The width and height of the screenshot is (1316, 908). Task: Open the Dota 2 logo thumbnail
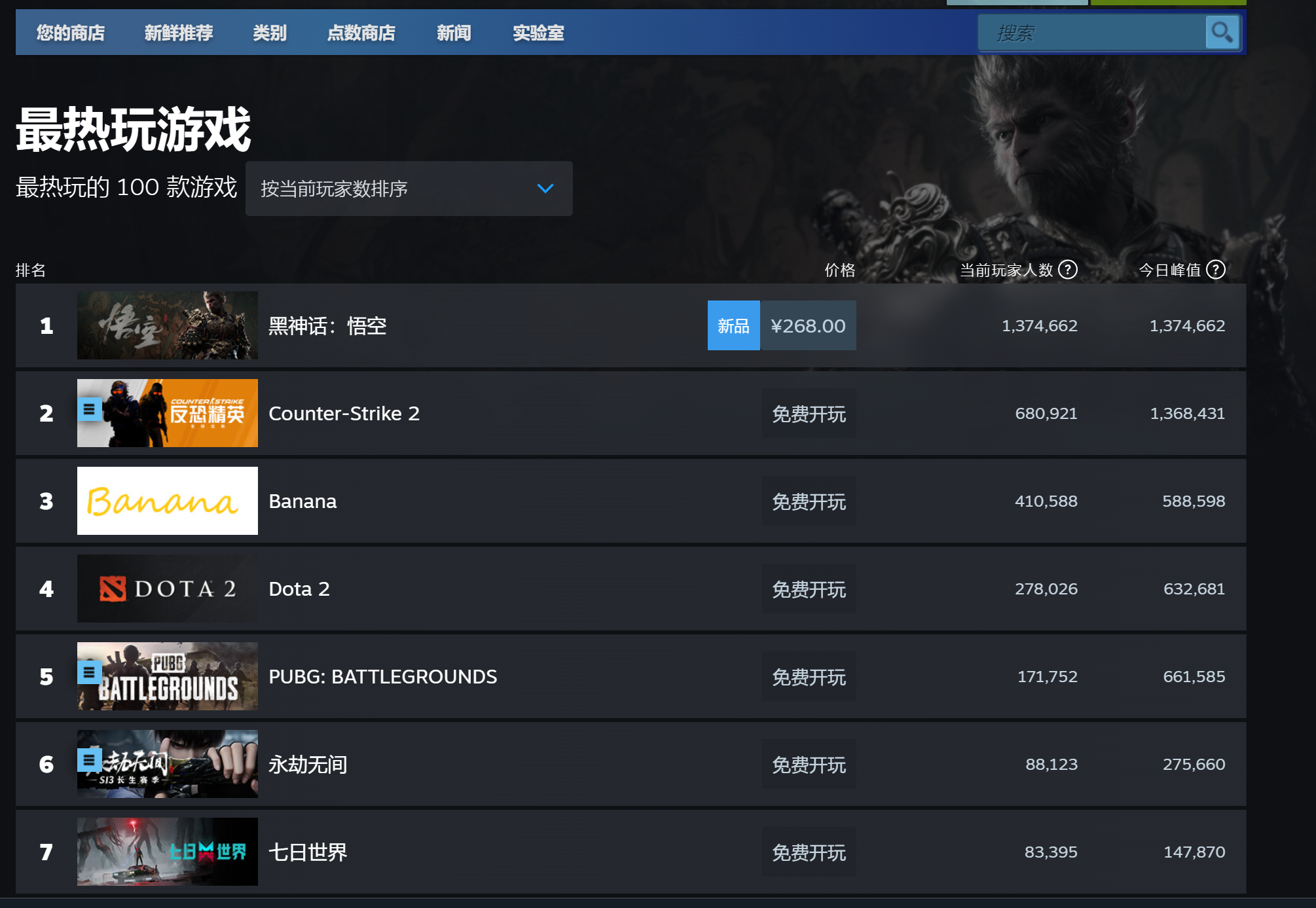click(x=167, y=589)
